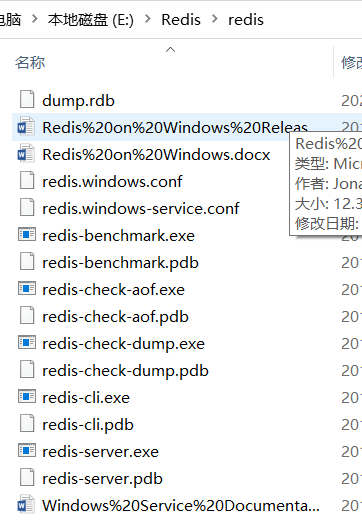Screen dimensions: 362x527
Task: Expand chevron after Redis in address path
Action: tap(215, 19)
